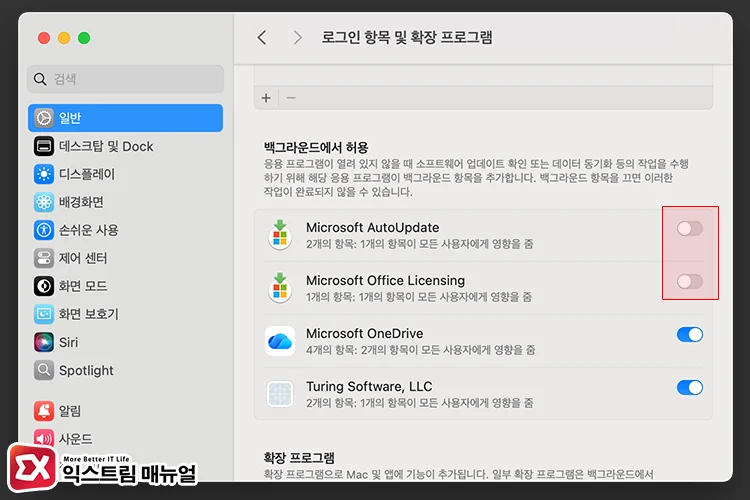The image size is (750, 500).
Task: Open 사운드 settings label
Action: tap(76, 439)
